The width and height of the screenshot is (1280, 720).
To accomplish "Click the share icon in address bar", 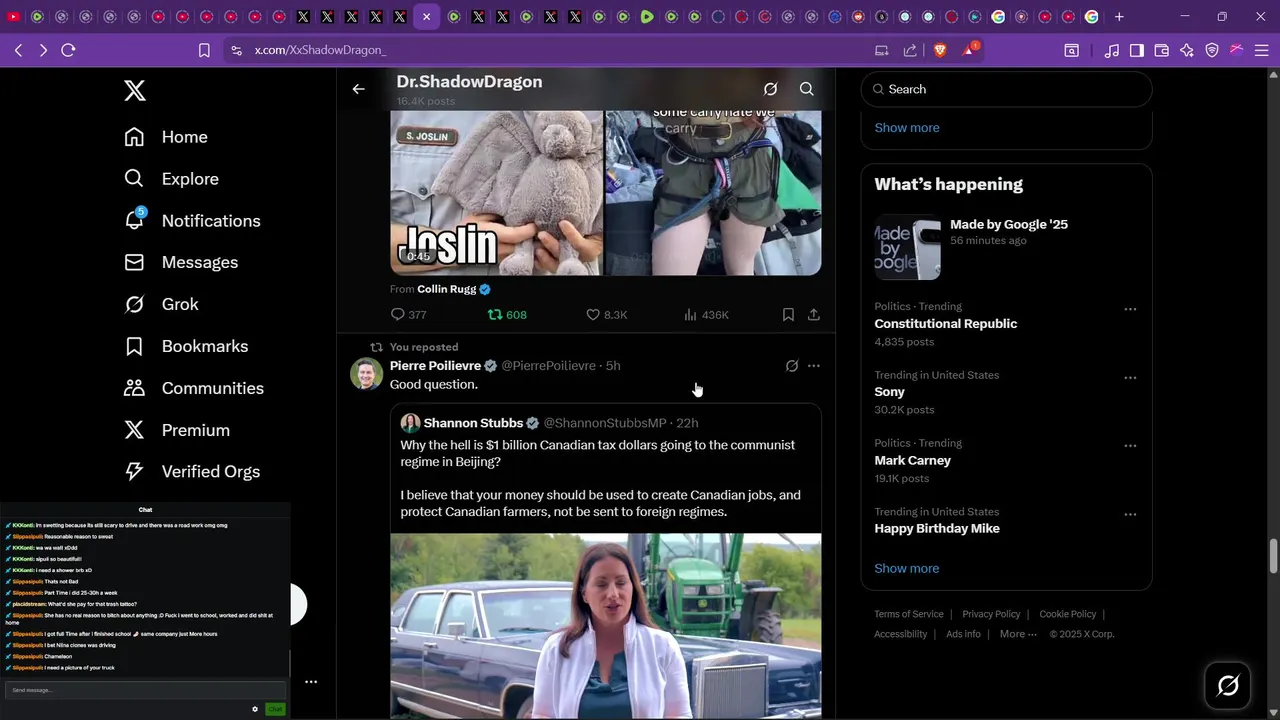I will coord(910,50).
